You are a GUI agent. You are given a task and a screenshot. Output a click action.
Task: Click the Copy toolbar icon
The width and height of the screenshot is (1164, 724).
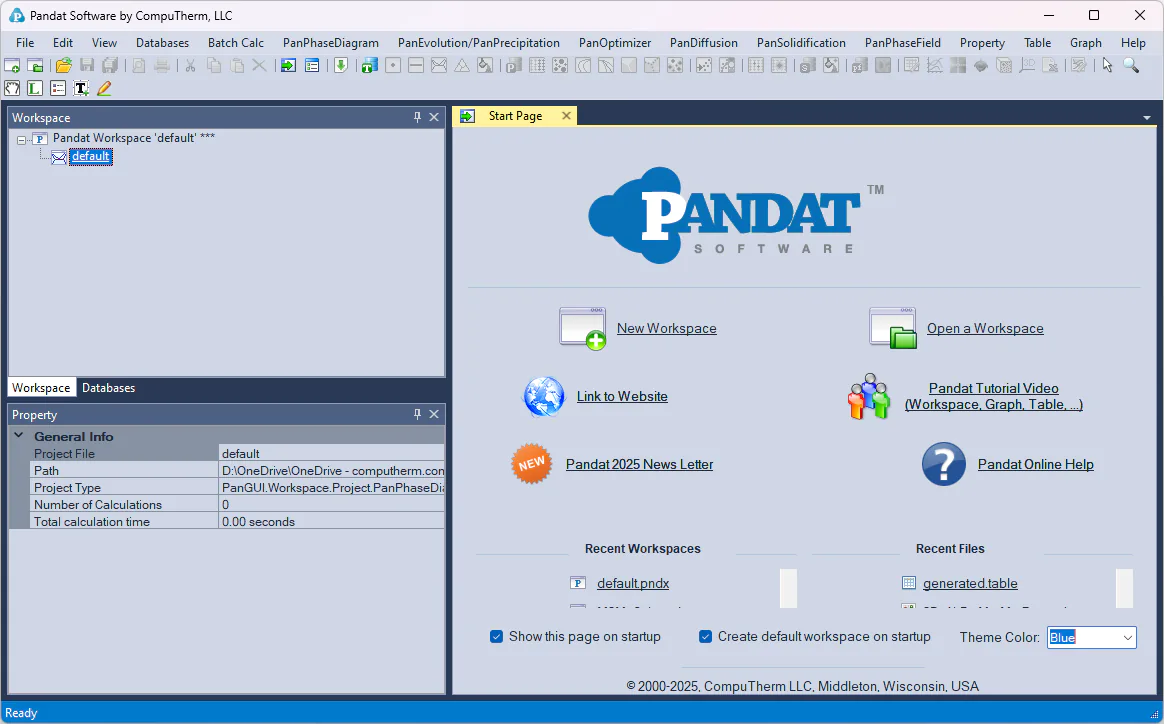click(214, 65)
